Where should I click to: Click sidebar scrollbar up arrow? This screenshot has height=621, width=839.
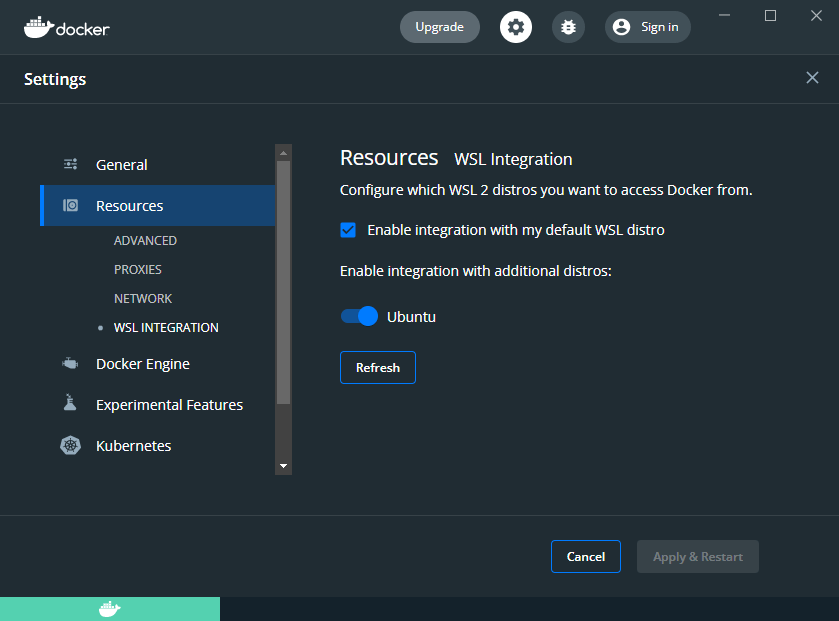(284, 153)
